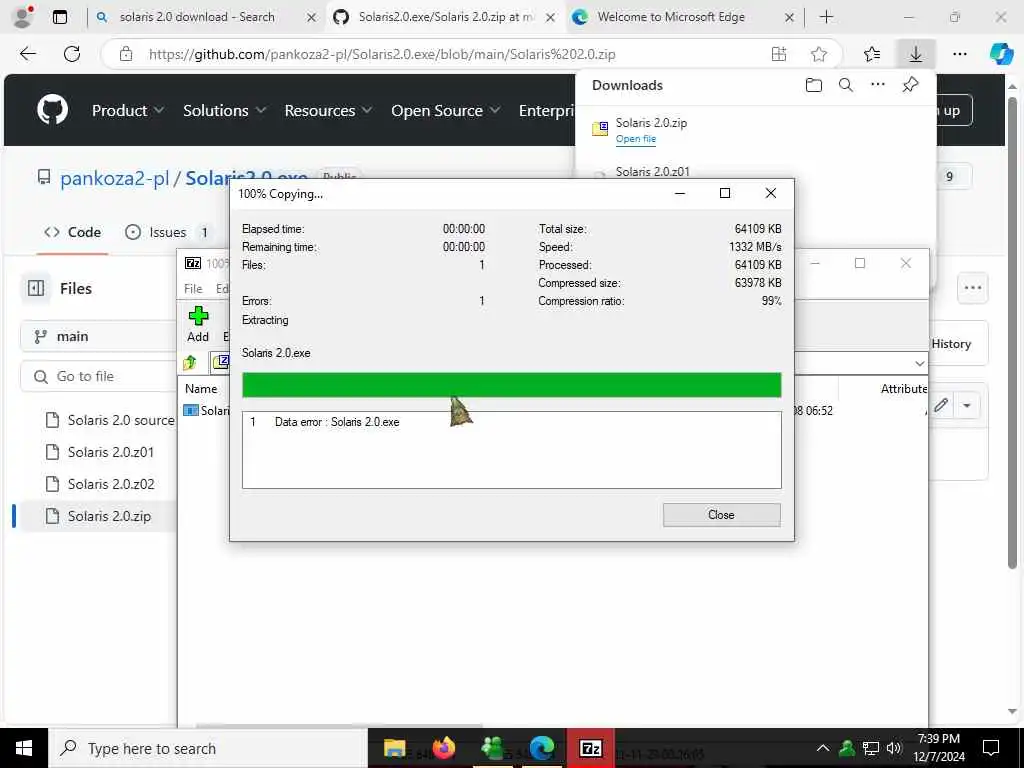Image resolution: width=1024 pixels, height=768 pixels.
Task: Pin the Downloads panel
Action: click(x=910, y=85)
